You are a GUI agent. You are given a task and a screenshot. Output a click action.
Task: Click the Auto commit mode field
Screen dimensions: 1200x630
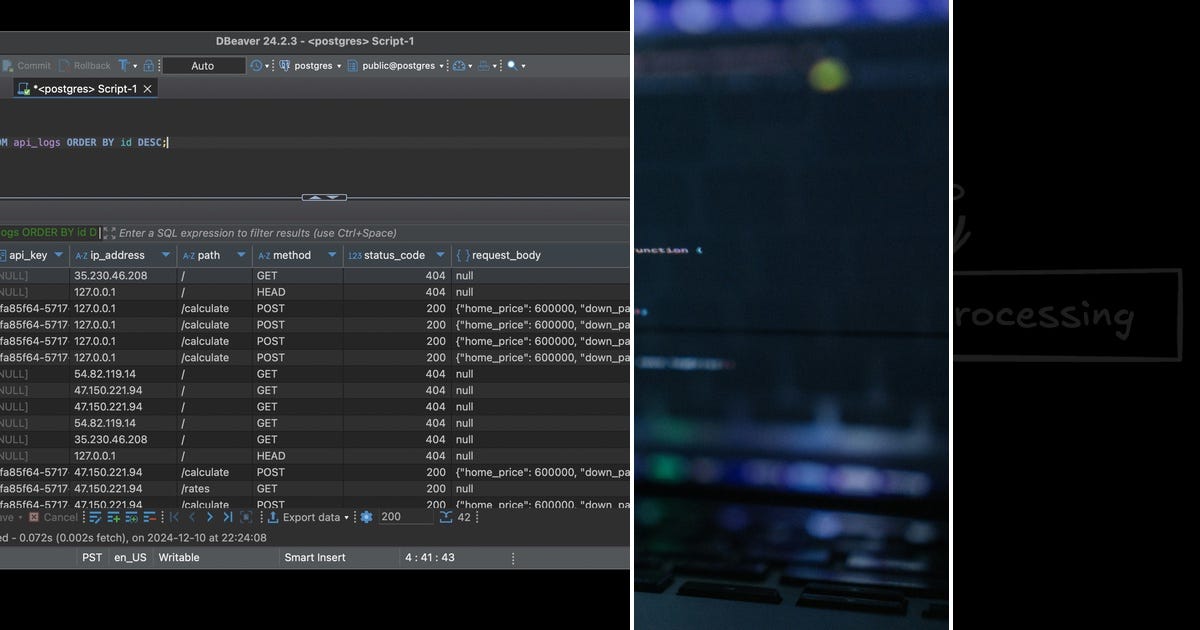coord(203,66)
